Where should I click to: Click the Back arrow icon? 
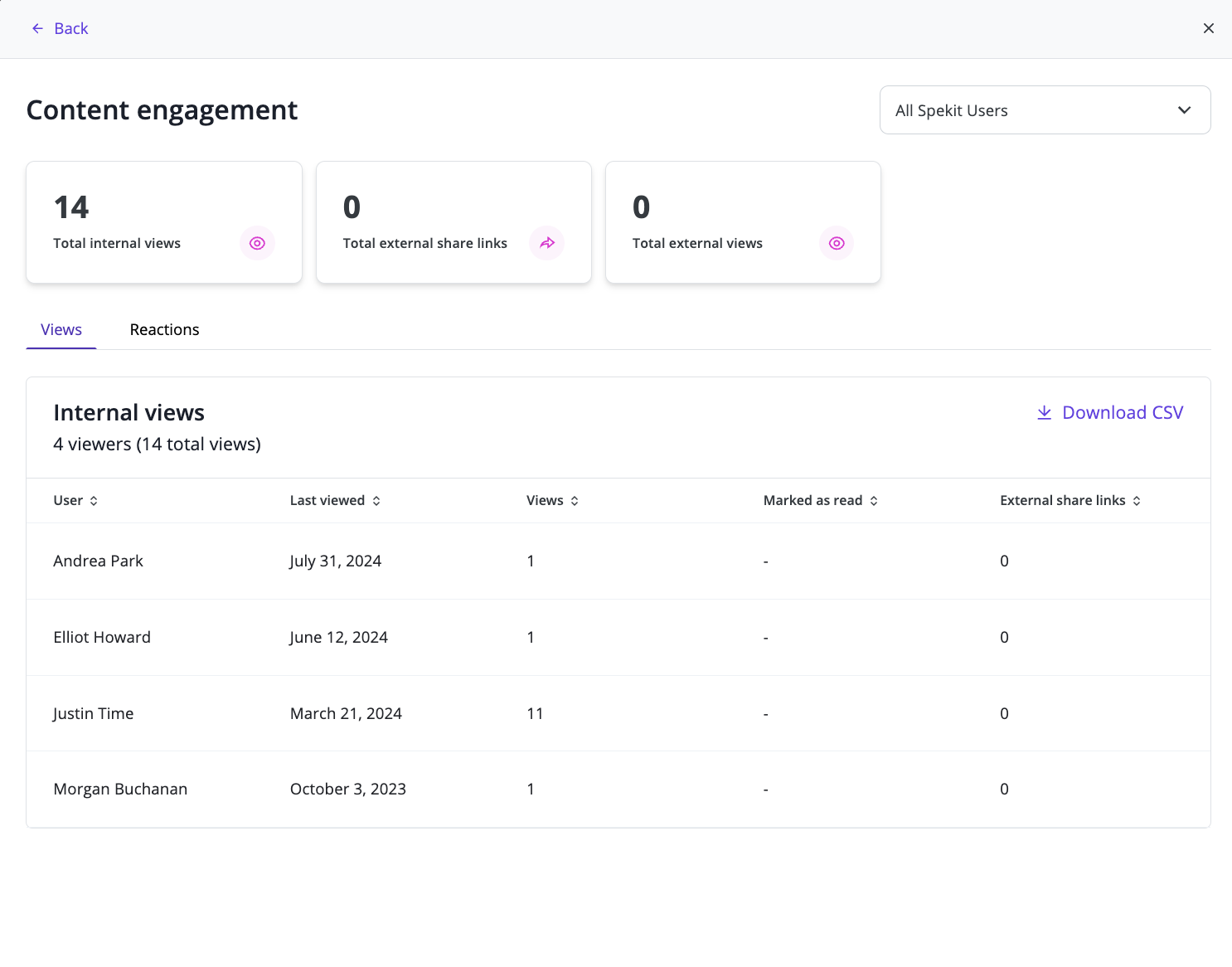click(37, 29)
